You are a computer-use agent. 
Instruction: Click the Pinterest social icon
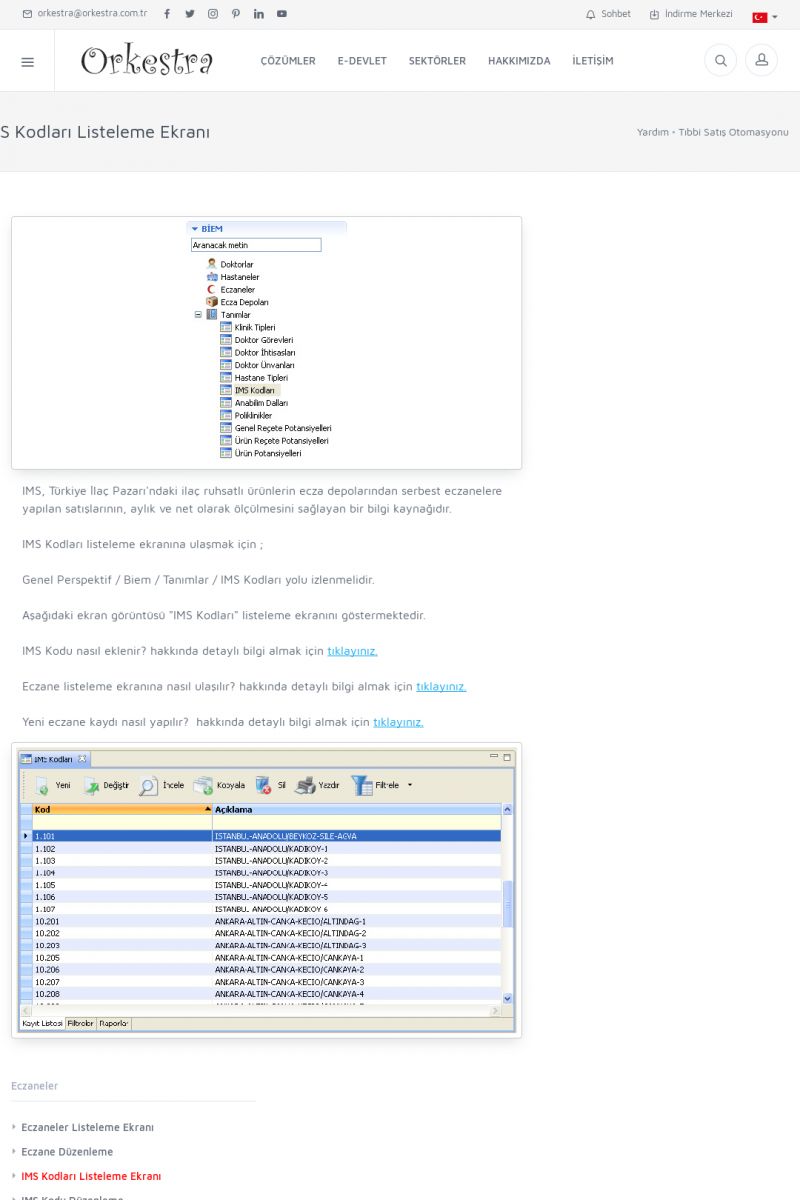(x=236, y=14)
